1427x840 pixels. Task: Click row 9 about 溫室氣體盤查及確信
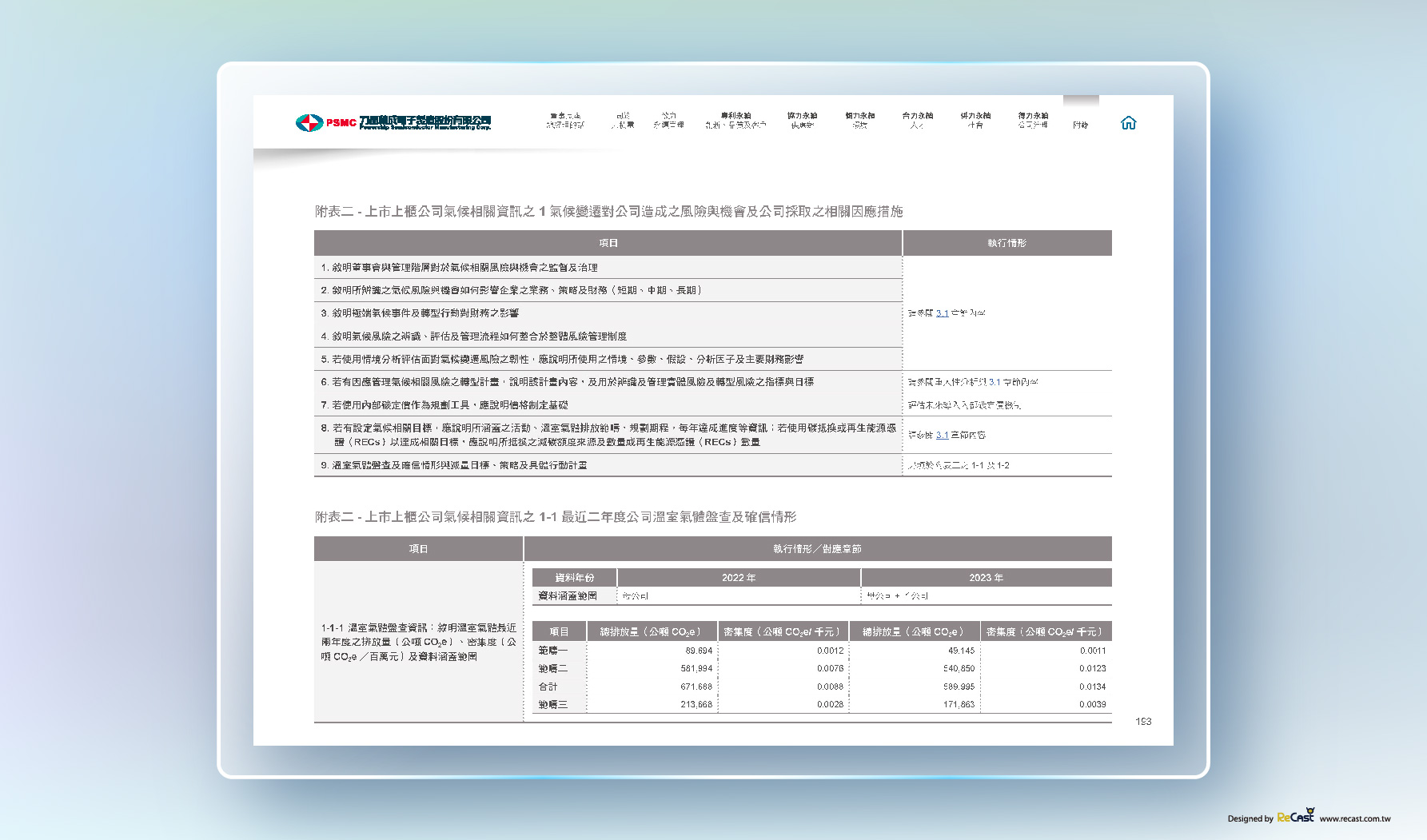(608, 465)
